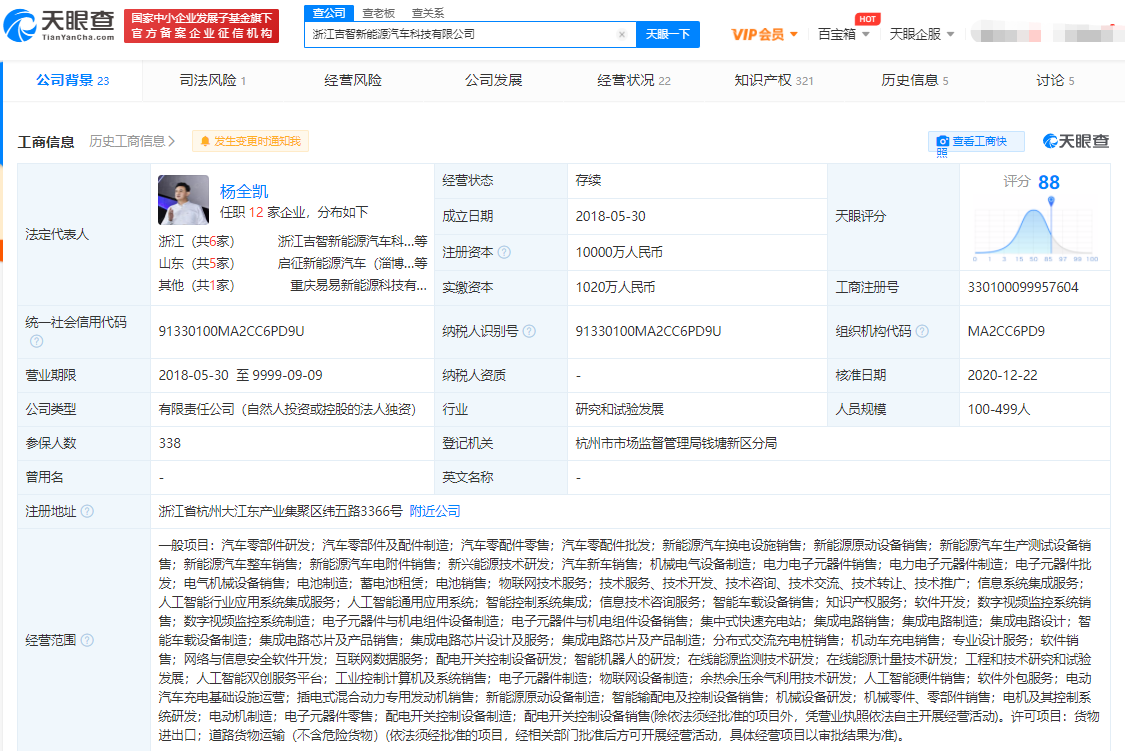Click the bell icon for change notification
The width and height of the screenshot is (1125, 751).
205,141
